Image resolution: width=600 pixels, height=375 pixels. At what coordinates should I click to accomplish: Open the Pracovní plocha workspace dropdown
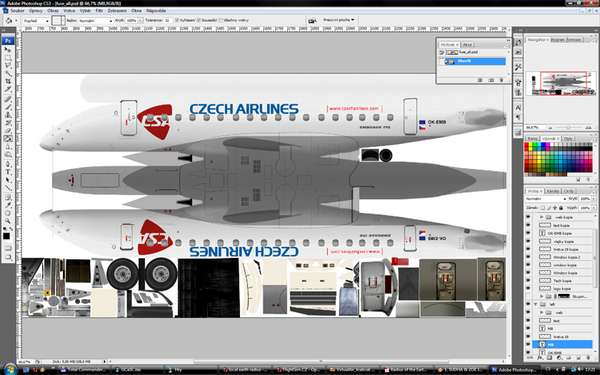pyautogui.click(x=339, y=20)
